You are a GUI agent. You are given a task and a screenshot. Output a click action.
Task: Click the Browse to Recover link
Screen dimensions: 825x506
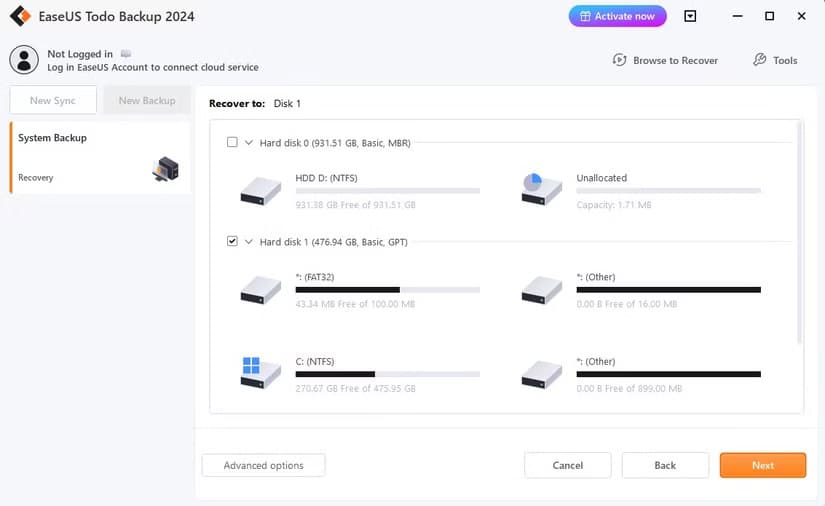(676, 60)
